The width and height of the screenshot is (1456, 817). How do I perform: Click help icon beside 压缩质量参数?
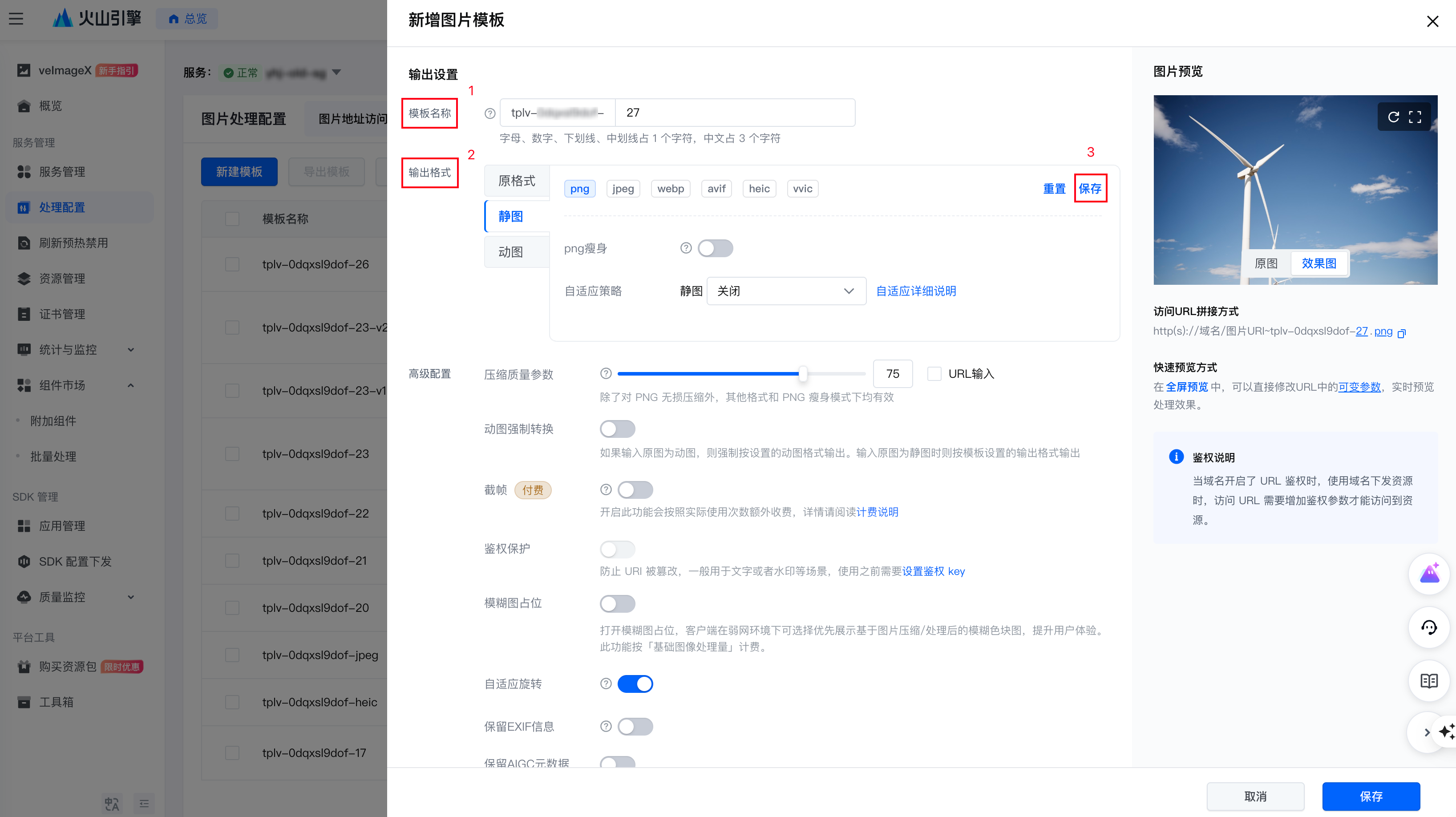(x=605, y=373)
